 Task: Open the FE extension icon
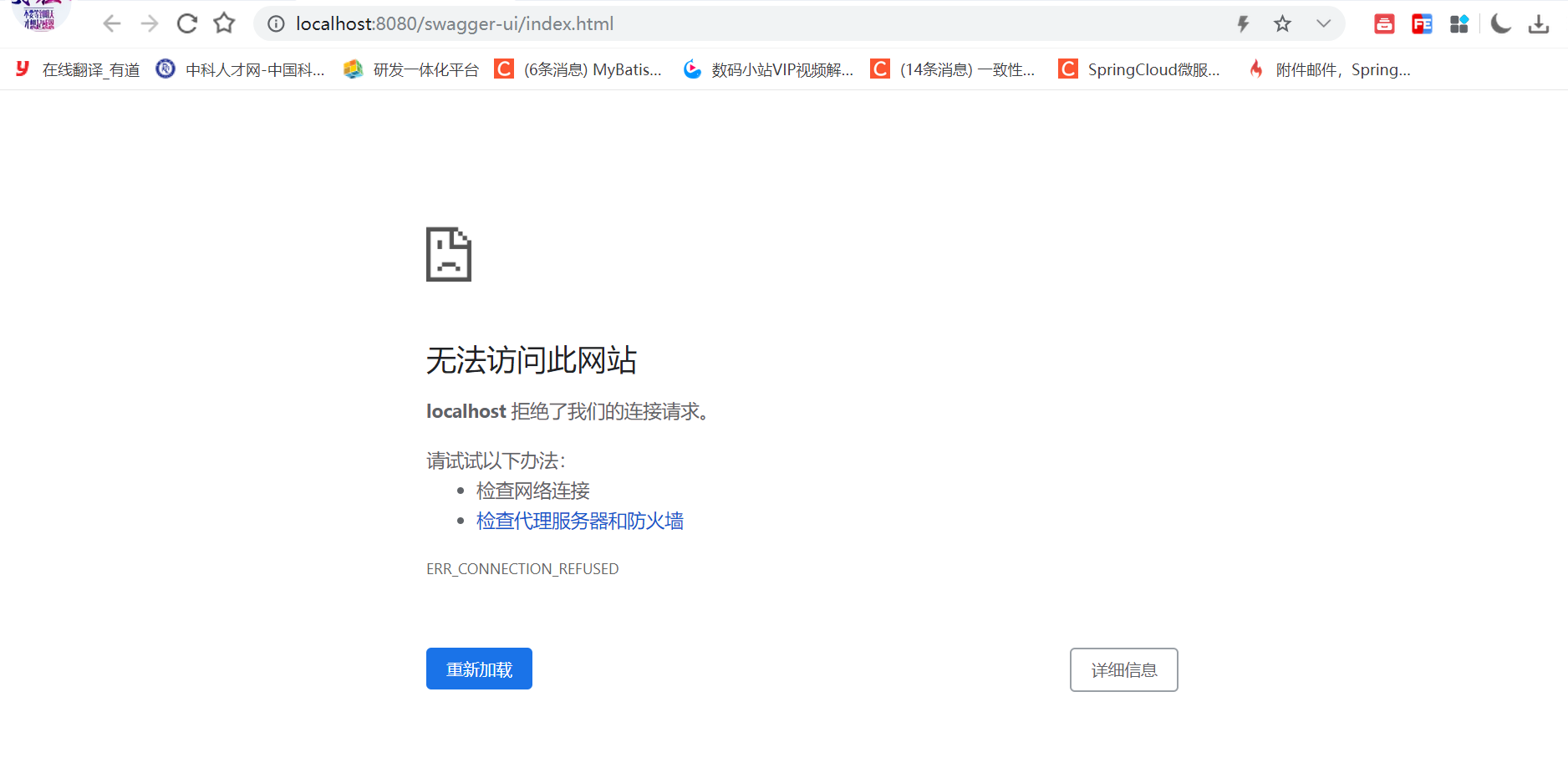pos(1422,23)
